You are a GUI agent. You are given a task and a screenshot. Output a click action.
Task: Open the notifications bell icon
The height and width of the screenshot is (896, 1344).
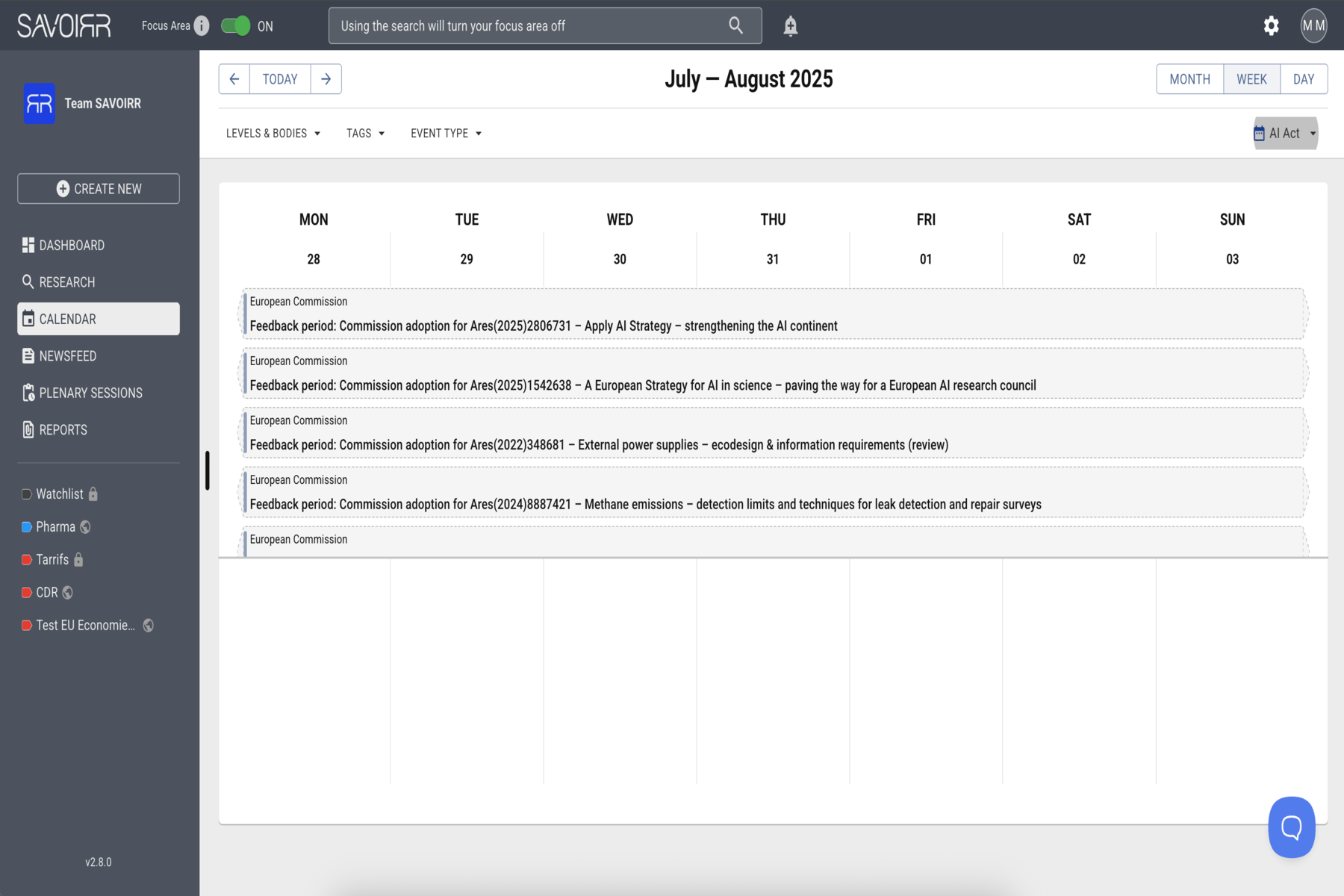791,26
